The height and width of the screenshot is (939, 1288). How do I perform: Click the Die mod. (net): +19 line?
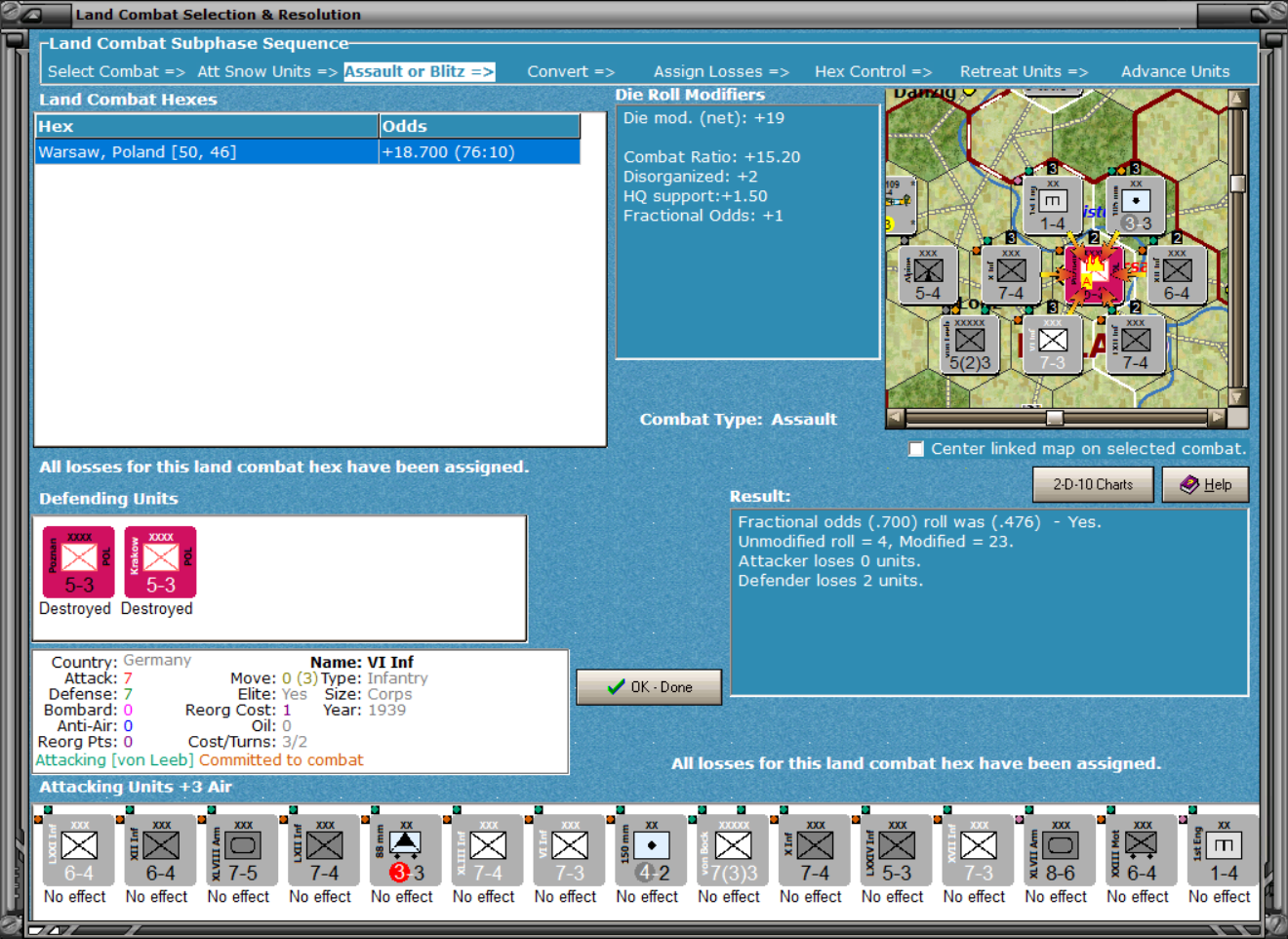pos(704,118)
